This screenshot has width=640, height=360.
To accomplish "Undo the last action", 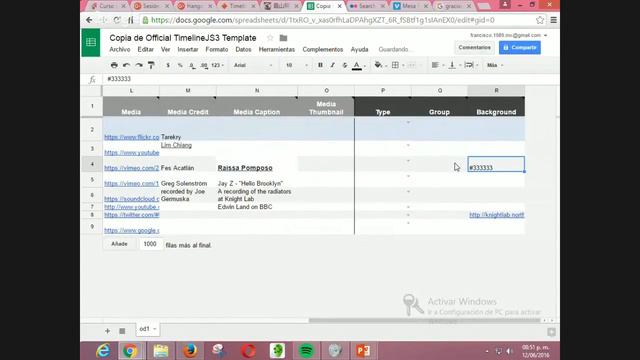I will tap(127, 65).
